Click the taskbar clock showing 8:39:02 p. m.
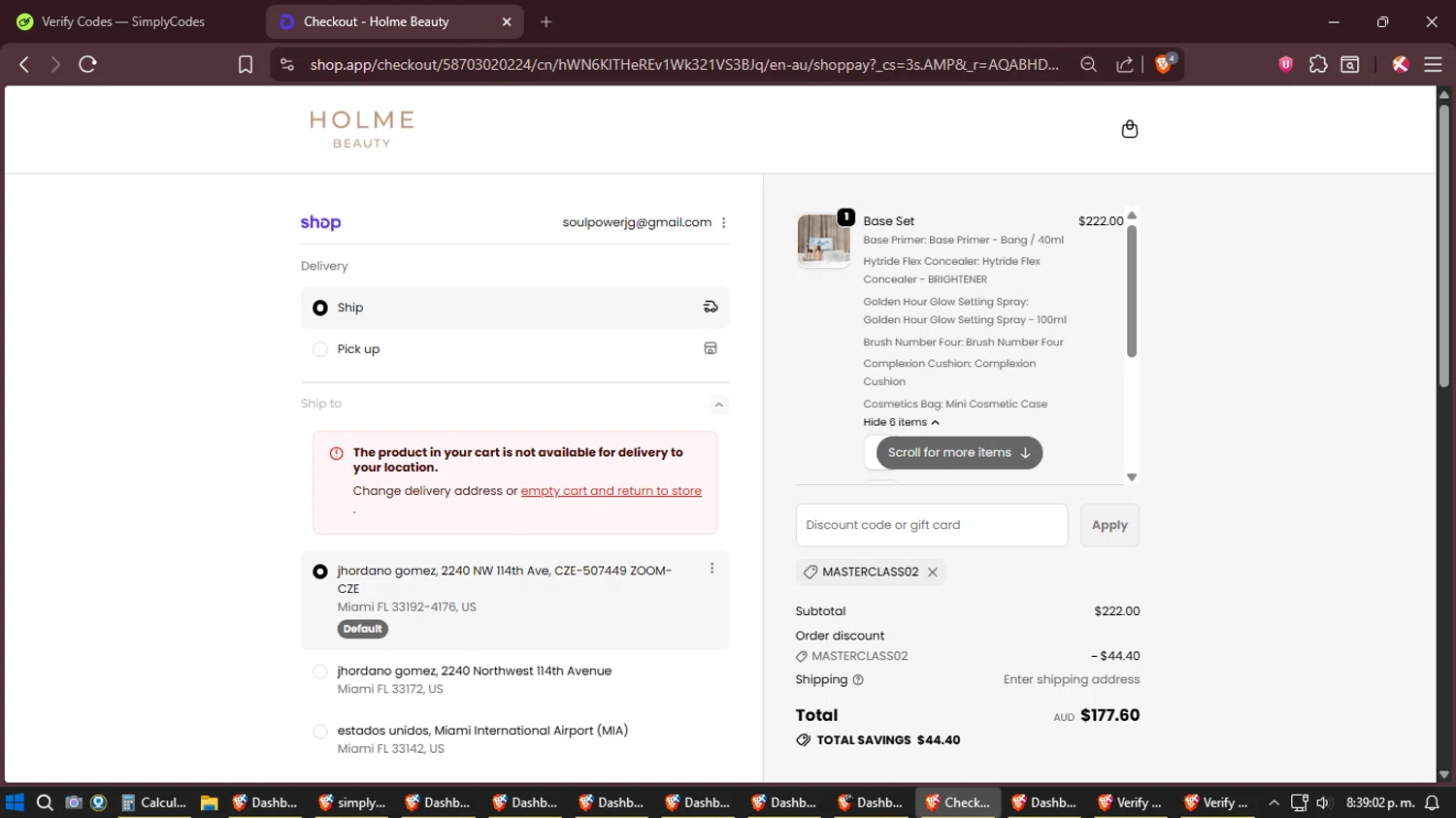The width and height of the screenshot is (1456, 818). tap(1379, 802)
